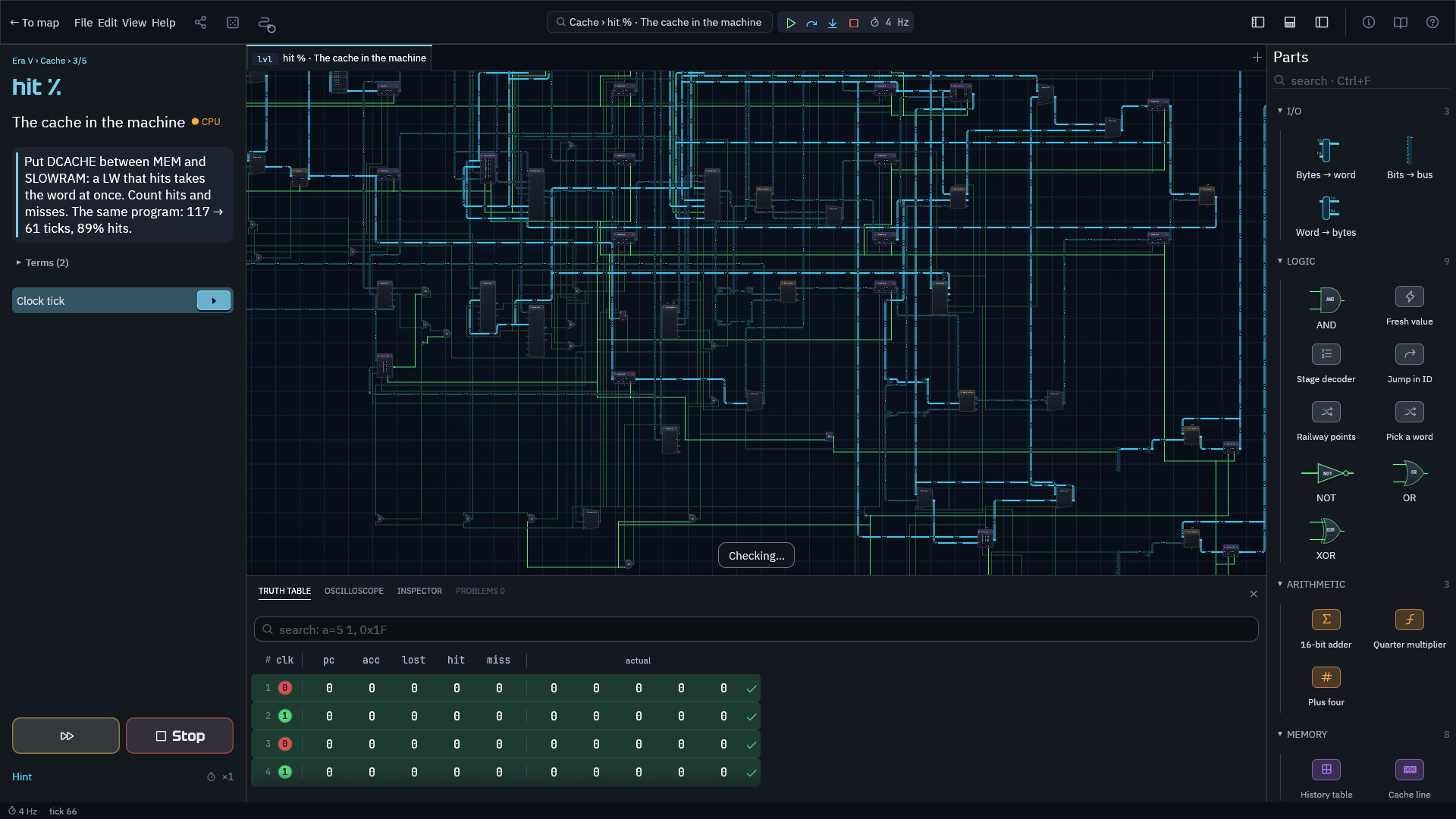Viewport: 1456px width, 819px height.
Task: Open the 4 Hz clock speed selector
Action: pos(890,23)
